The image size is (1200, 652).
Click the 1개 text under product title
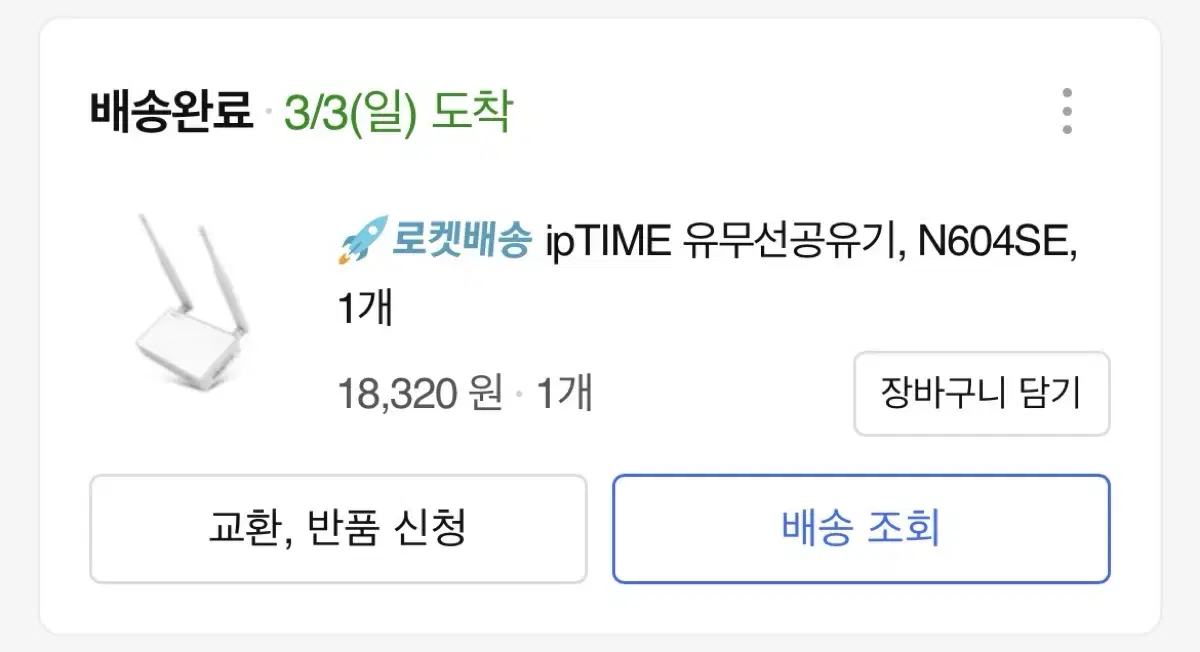pos(366,309)
